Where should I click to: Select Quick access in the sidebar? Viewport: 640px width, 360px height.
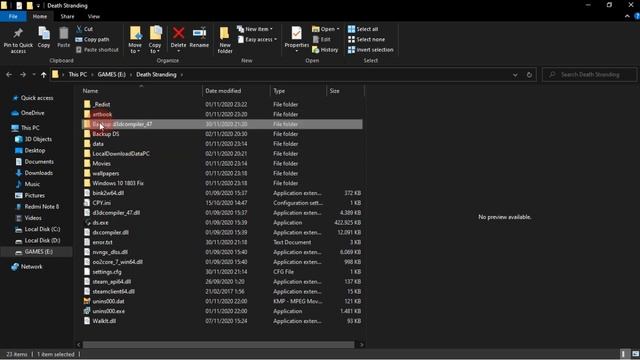pyautogui.click(x=37, y=98)
